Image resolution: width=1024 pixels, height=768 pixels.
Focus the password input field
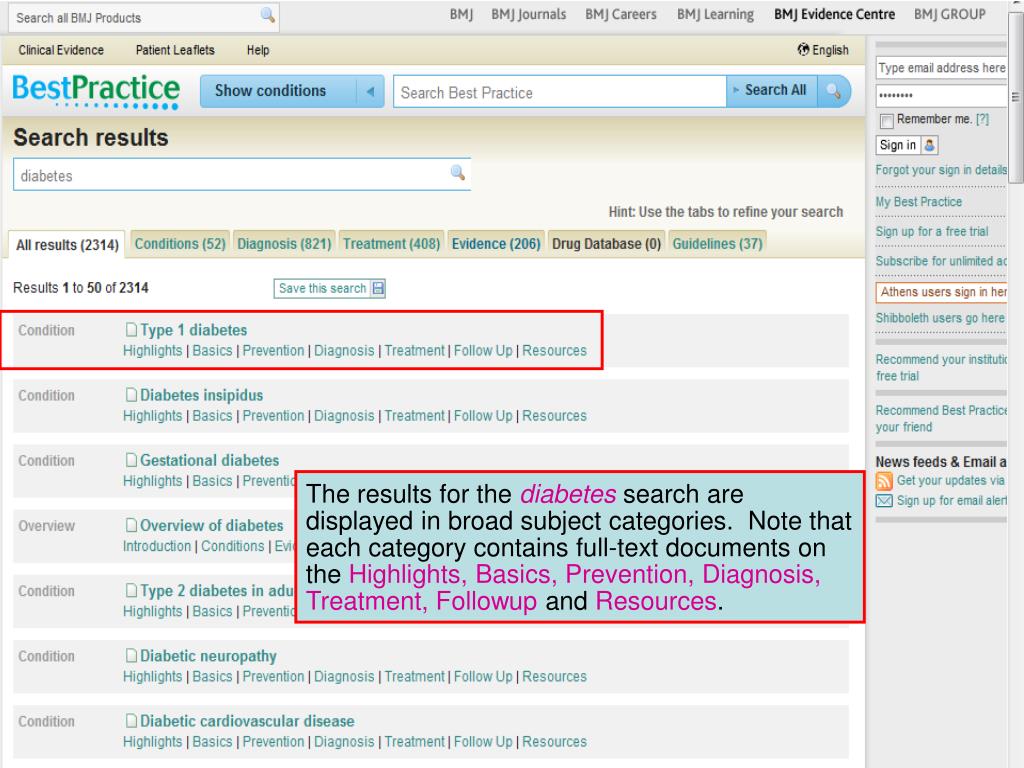941,95
